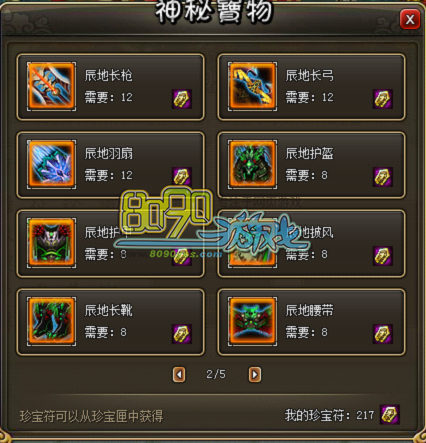This screenshot has width=426, height=443.
Task: Click the token icon in 辰地披风 row
Action: tap(383, 256)
